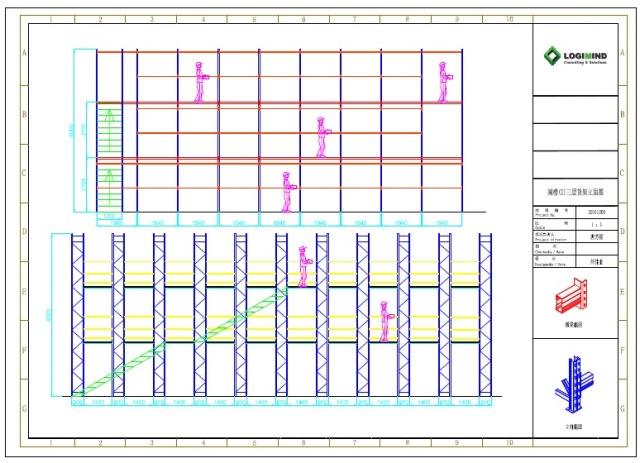640x463 pixels.
Task: Click the '1200' stair width dimension
Action: 109,216
